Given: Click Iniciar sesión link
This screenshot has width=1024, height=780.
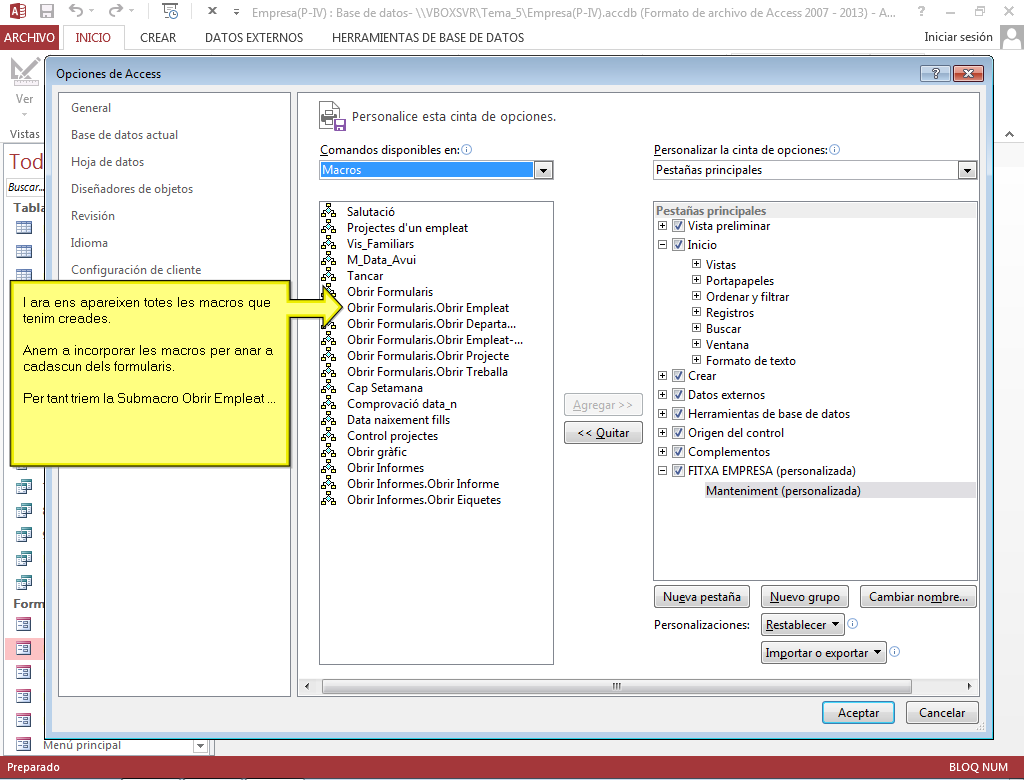Looking at the screenshot, I should (958, 37).
